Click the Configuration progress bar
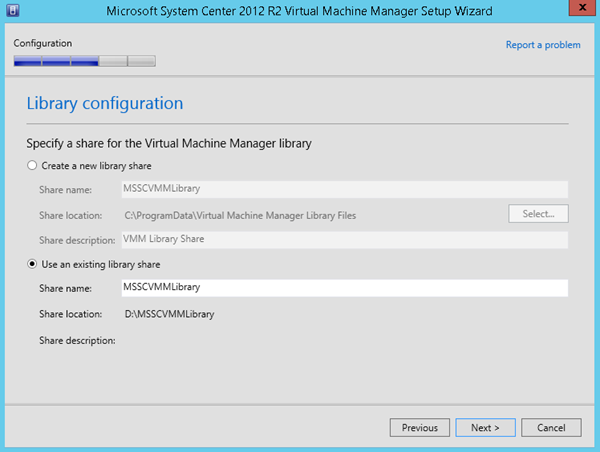The height and width of the screenshot is (452, 600). pos(85,61)
